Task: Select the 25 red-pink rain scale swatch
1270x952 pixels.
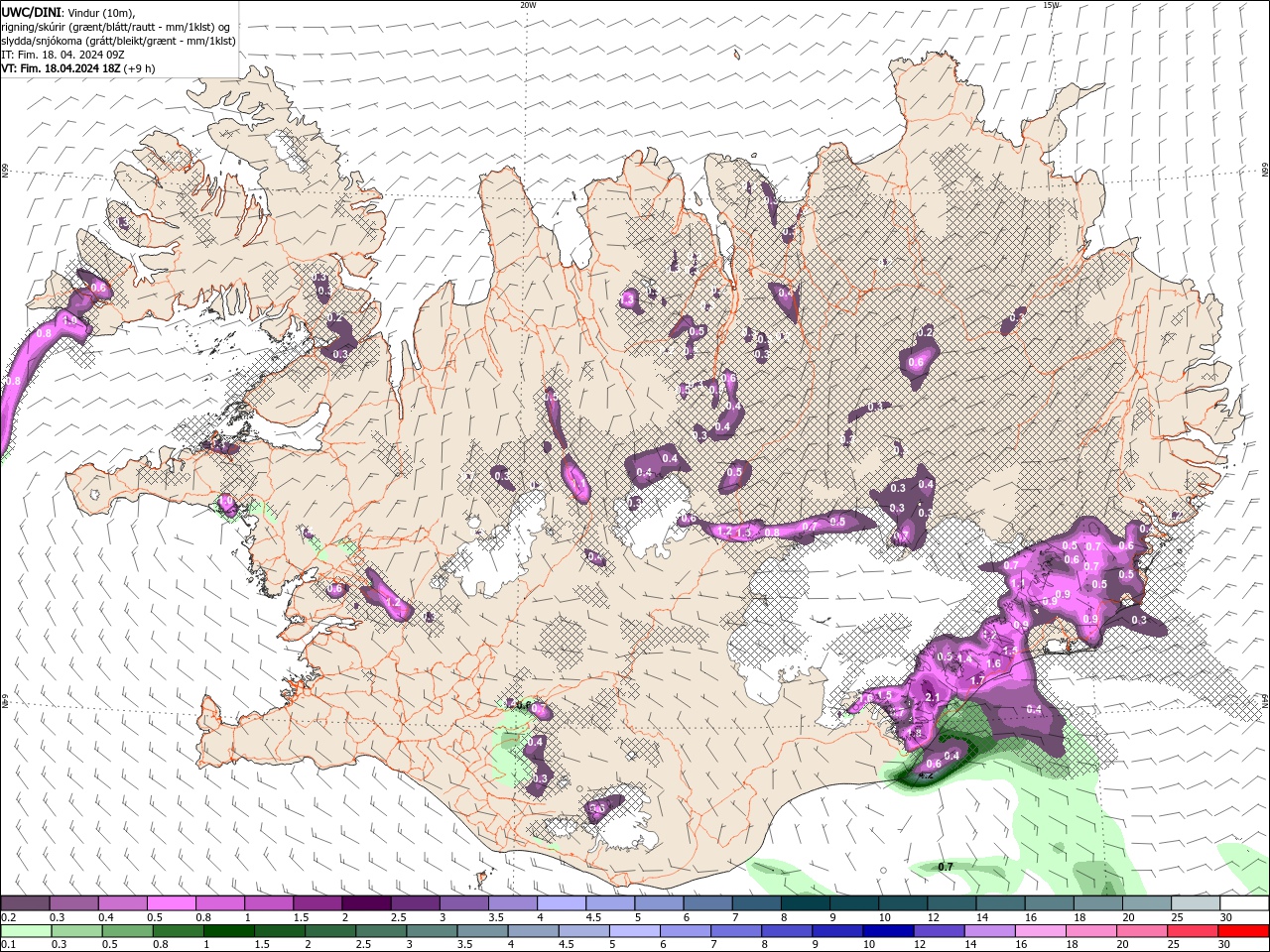Action: (1193, 931)
